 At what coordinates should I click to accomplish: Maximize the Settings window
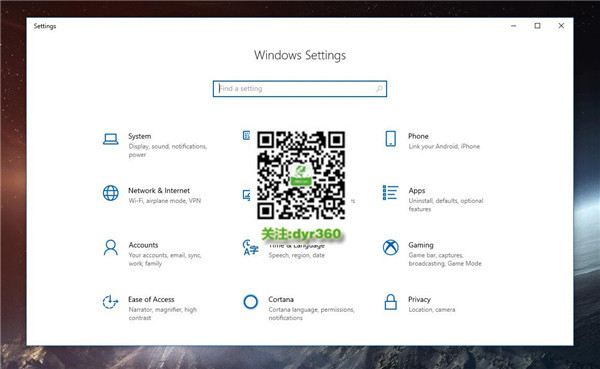coord(537,26)
